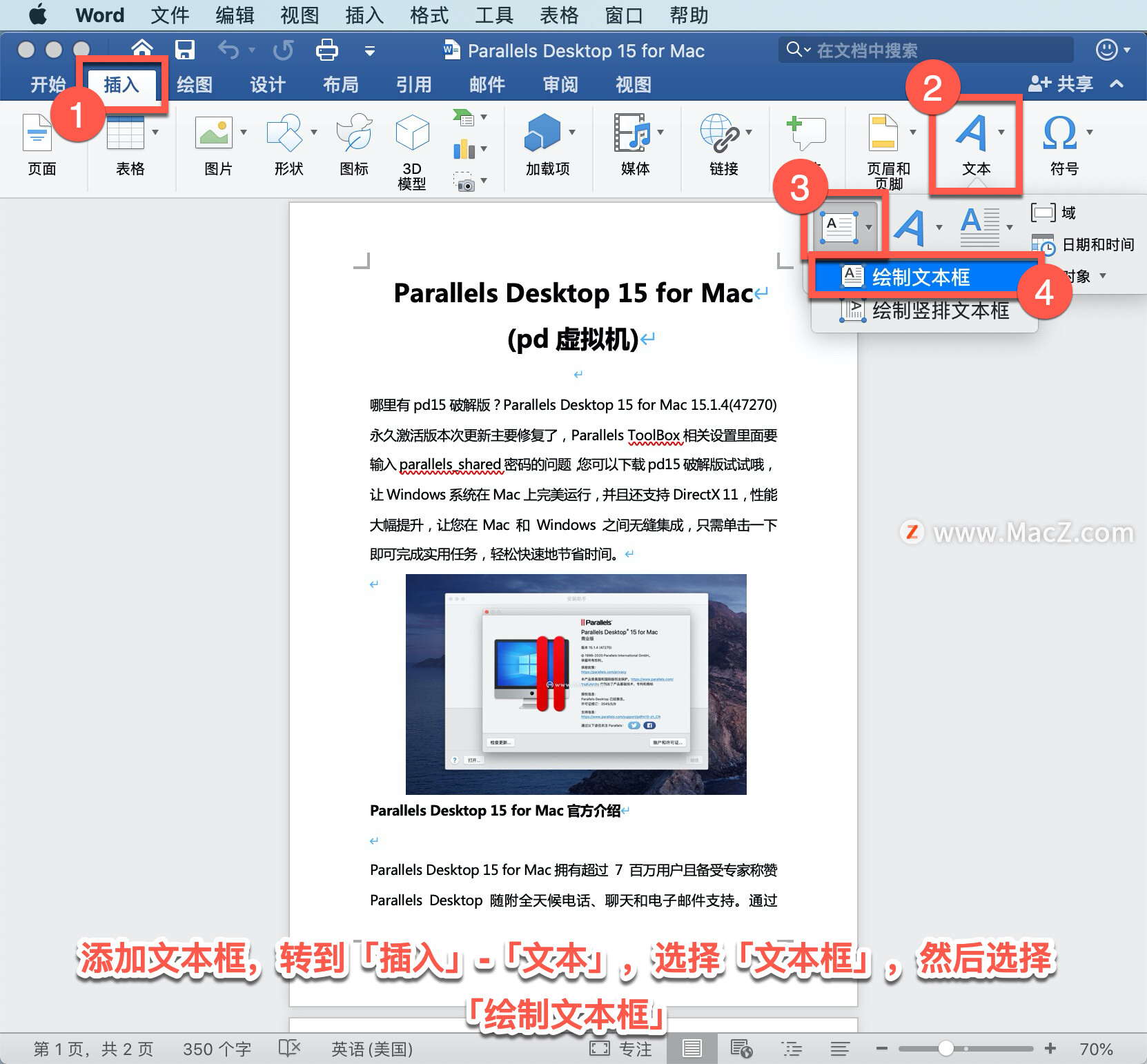Screen dimensions: 1147x1064
Task: Click the 英语 (美国) language indicator
Action: pos(372,1049)
